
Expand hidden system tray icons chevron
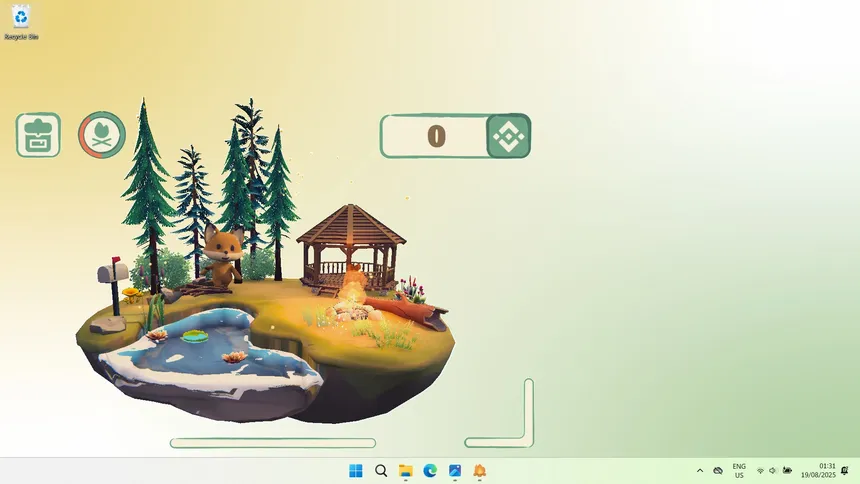(700, 471)
